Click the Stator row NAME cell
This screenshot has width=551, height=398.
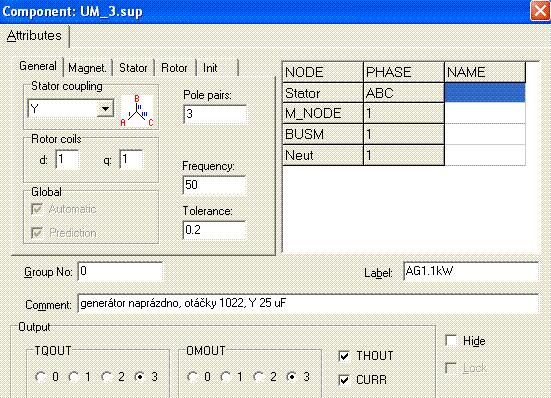point(485,93)
